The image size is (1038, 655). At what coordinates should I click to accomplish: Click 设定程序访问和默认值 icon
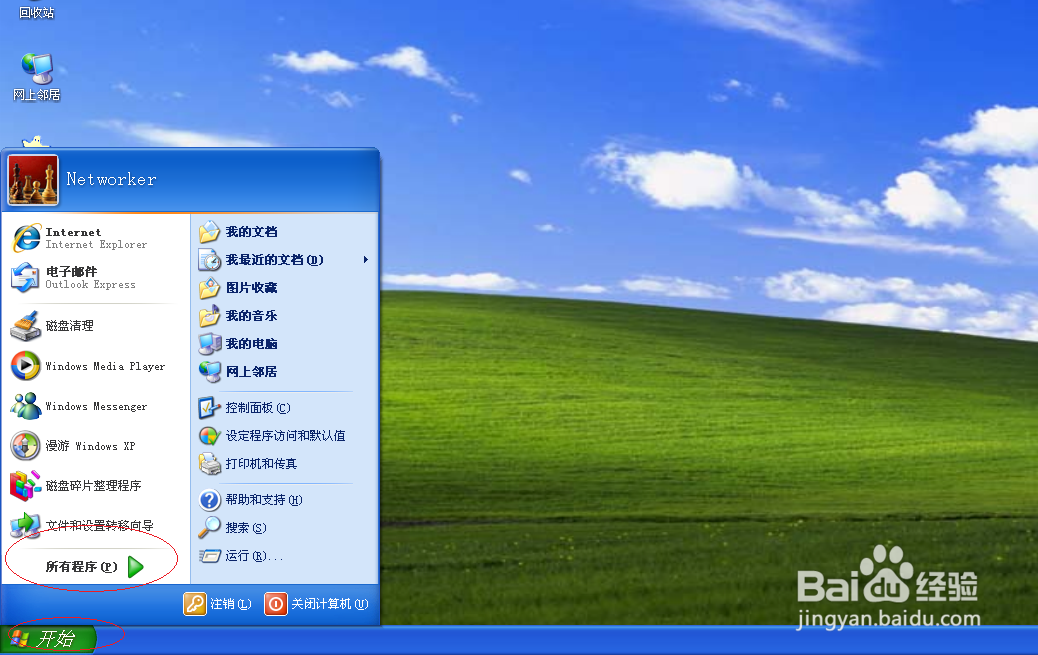209,436
